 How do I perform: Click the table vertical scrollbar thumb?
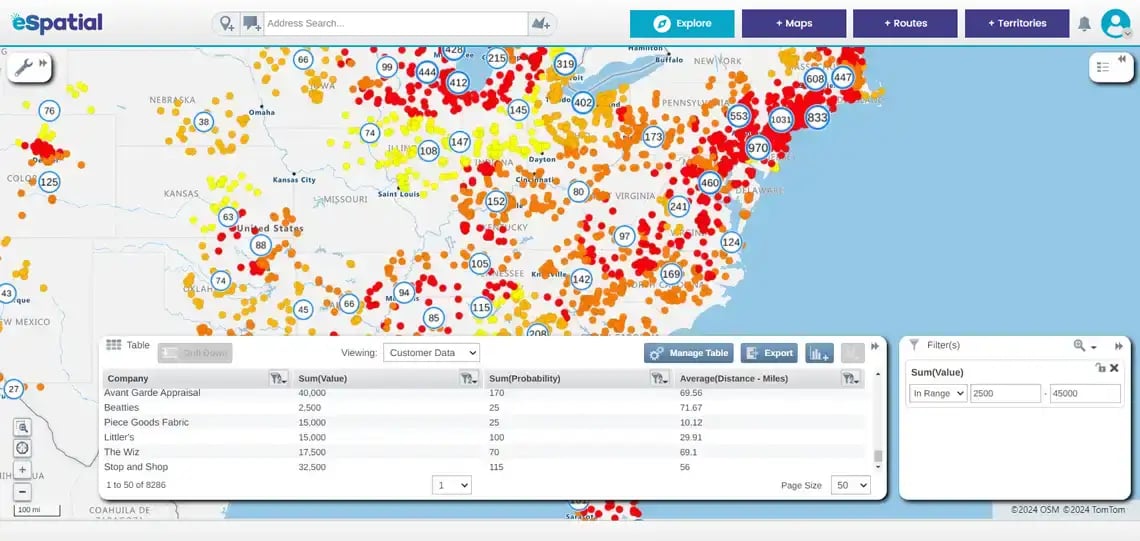tap(878, 456)
